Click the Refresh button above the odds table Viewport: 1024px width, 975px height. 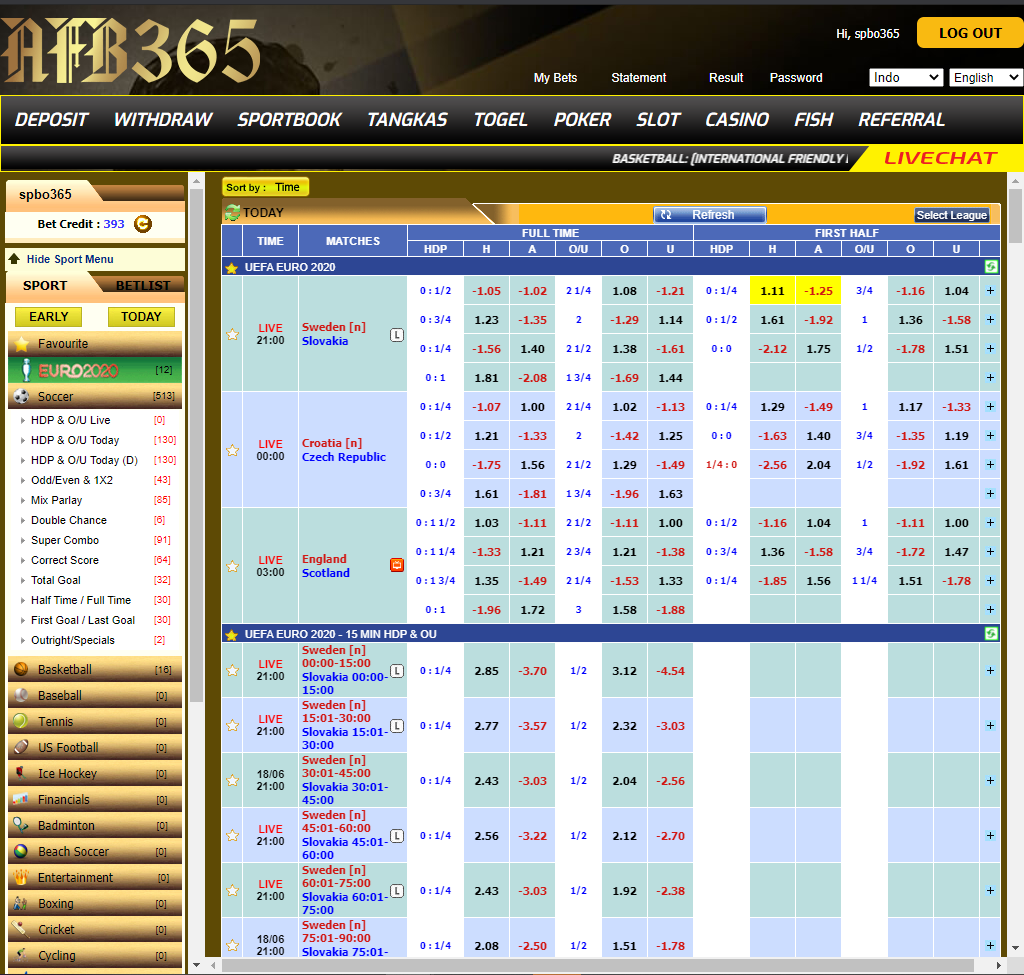[x=709, y=214]
